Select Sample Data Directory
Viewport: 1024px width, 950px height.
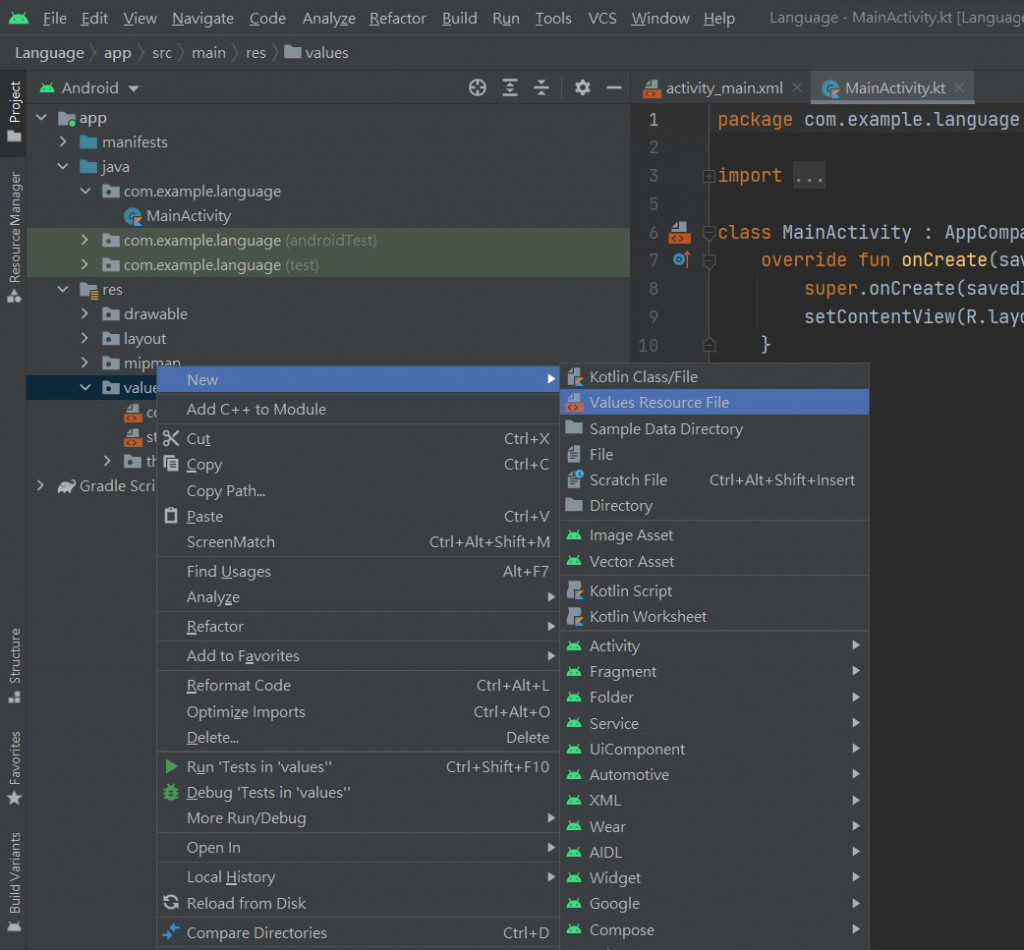click(714, 428)
